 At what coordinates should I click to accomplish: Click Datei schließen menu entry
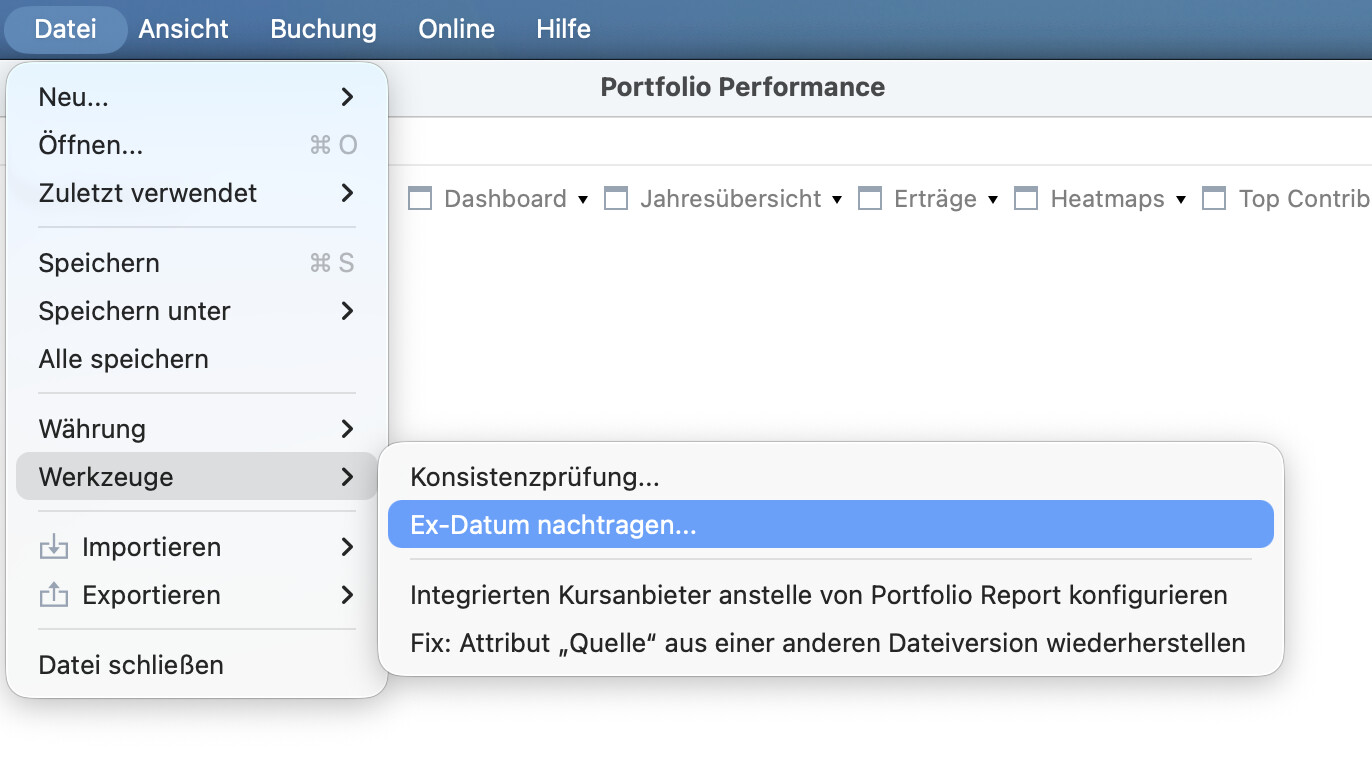[x=131, y=665]
